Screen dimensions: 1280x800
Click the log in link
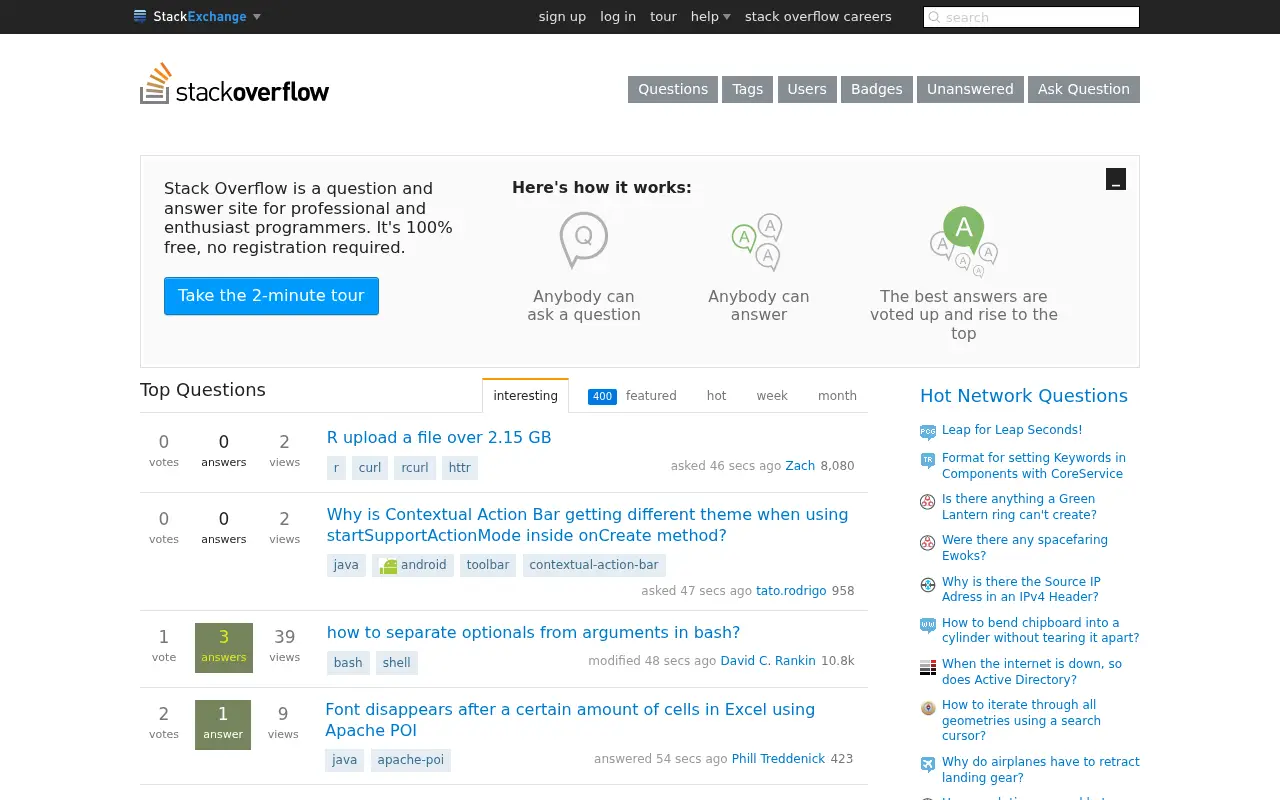tap(618, 16)
